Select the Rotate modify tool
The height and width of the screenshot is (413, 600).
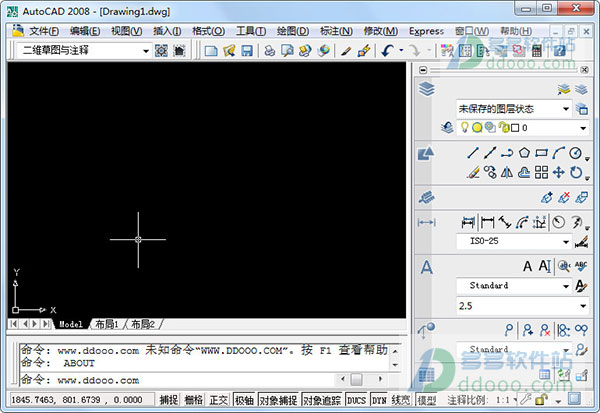576,172
